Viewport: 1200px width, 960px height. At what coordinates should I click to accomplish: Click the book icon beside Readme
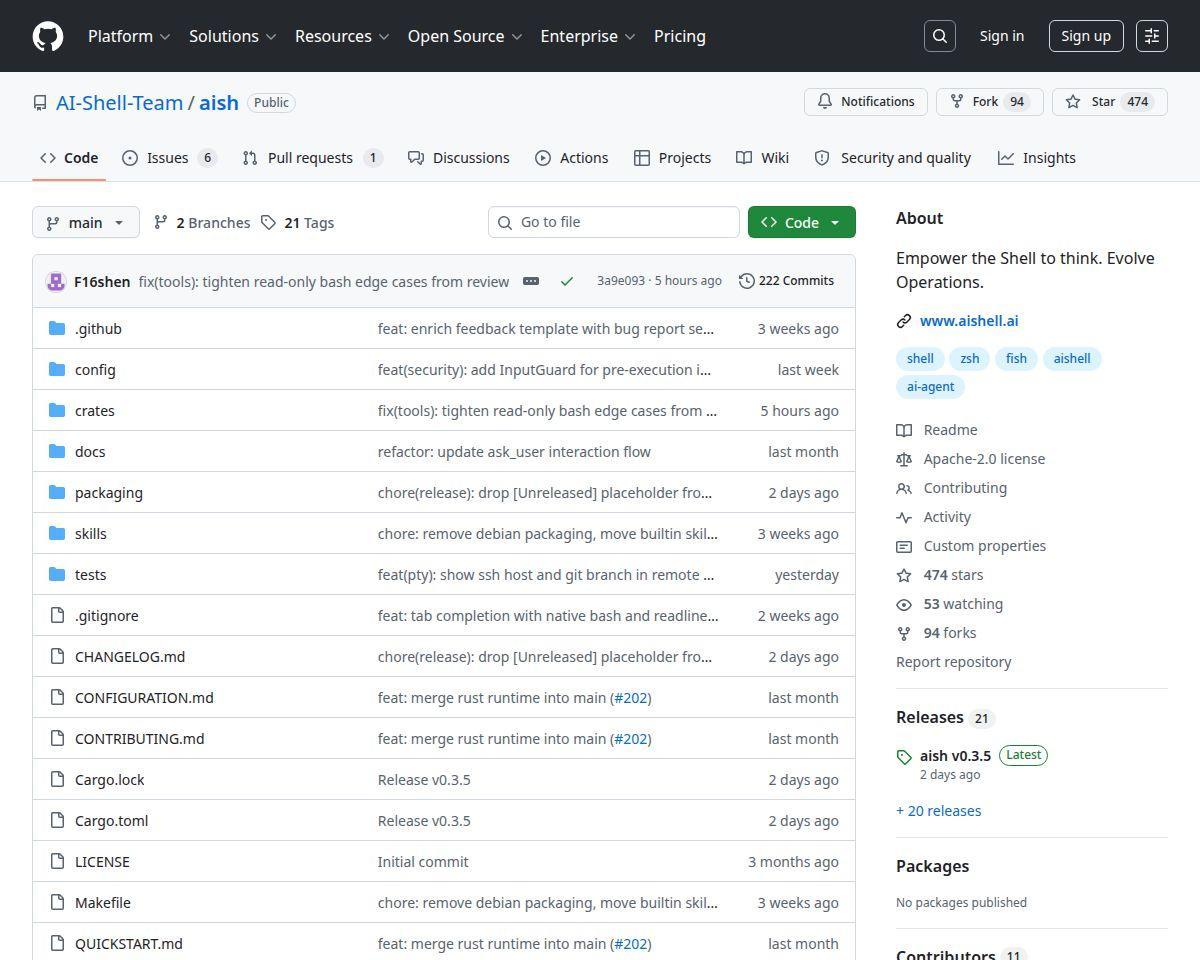point(904,430)
